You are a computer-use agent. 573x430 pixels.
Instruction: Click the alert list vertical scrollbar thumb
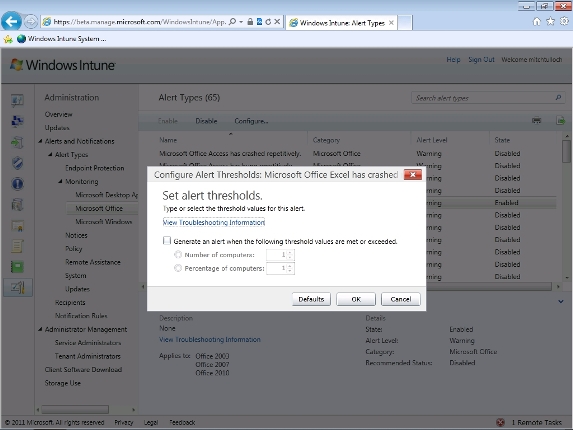point(566,151)
